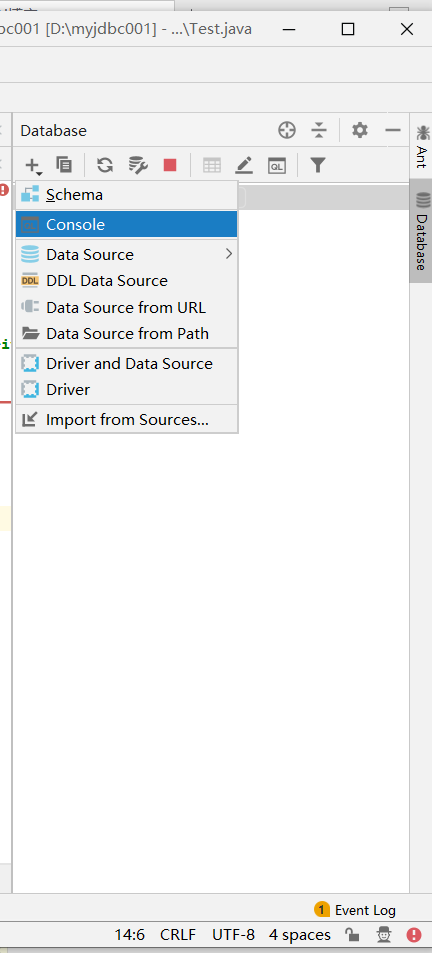The width and height of the screenshot is (432, 953).
Task: Open Database panel gear settings
Action: 360,130
